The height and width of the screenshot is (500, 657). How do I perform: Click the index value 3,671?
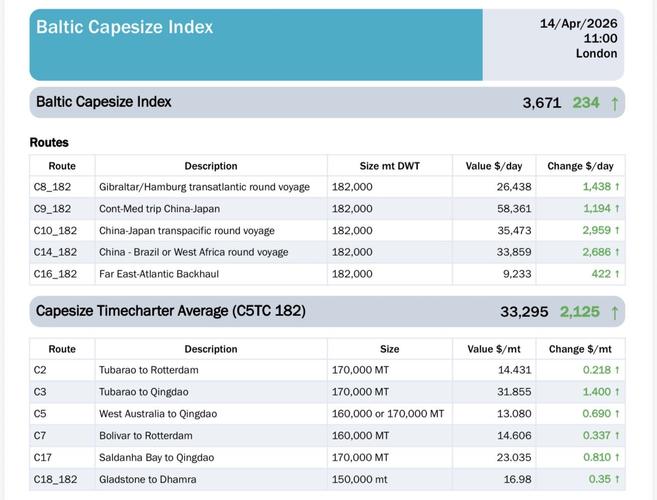point(541,103)
